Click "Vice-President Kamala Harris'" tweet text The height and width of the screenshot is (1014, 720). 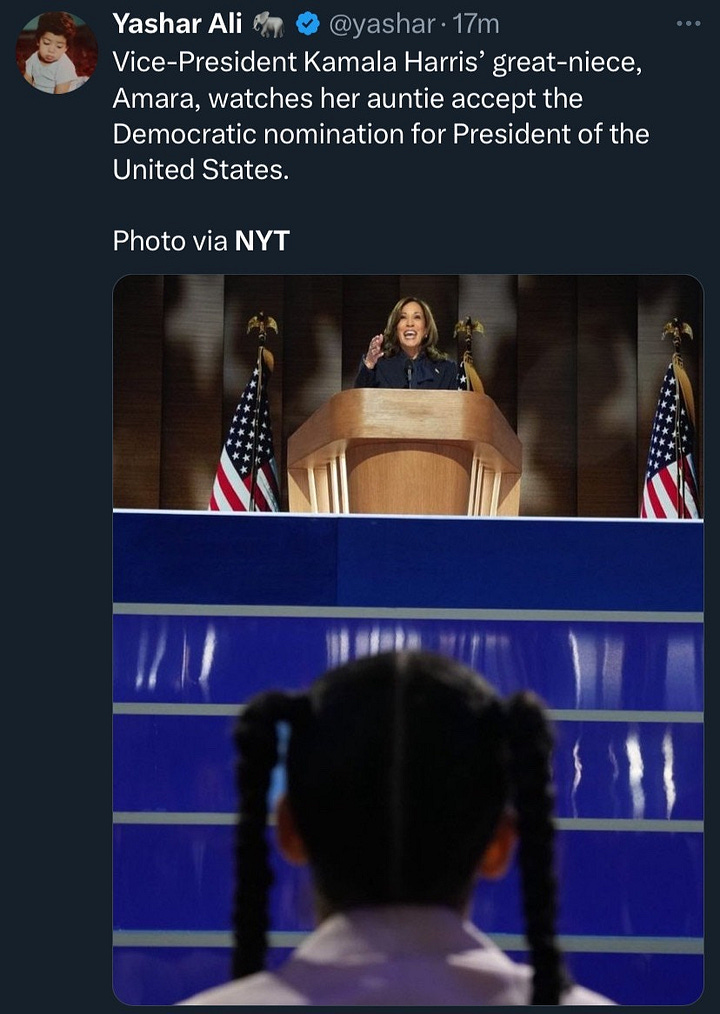(300, 63)
